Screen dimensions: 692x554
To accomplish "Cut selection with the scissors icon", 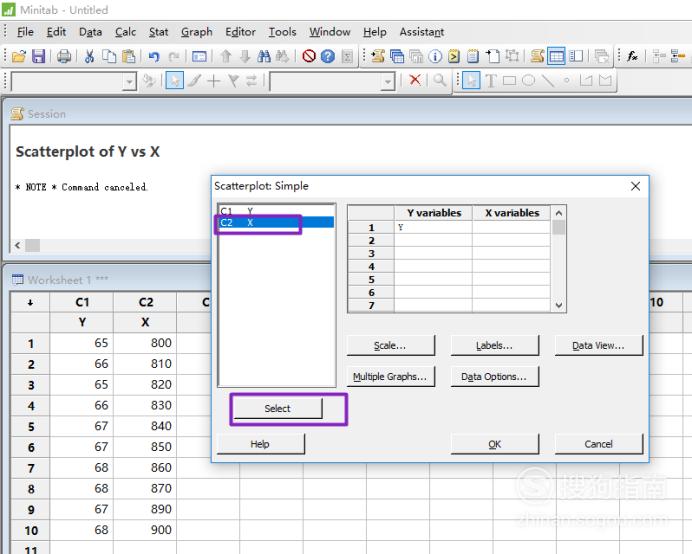I will [90, 57].
